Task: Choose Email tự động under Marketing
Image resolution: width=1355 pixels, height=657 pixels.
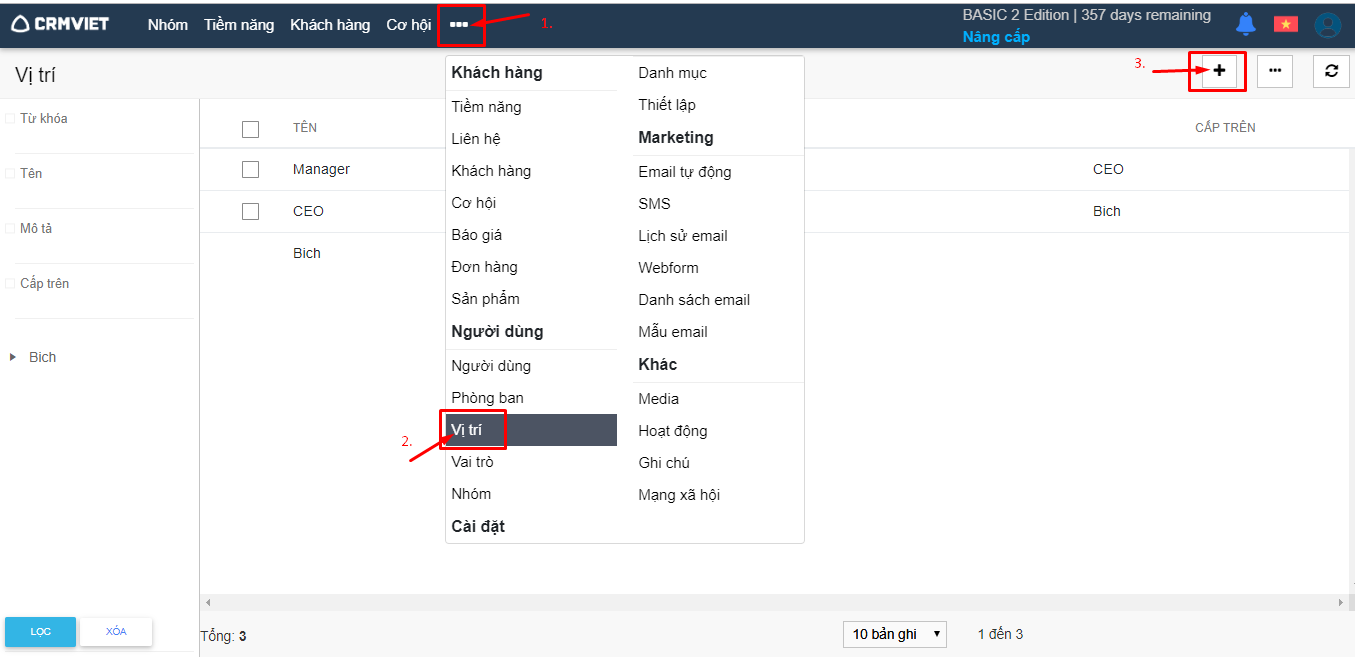Action: [x=684, y=172]
